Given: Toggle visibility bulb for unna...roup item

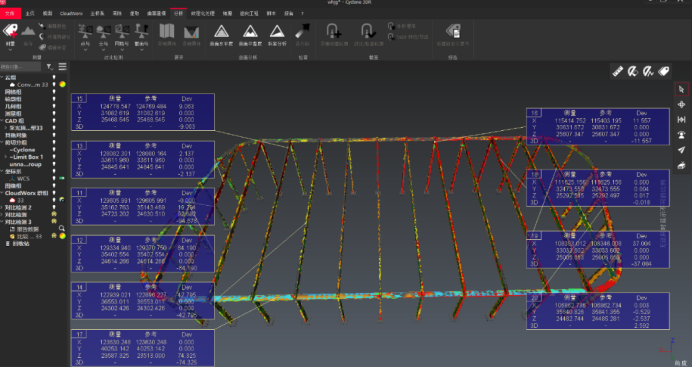Looking at the screenshot, I should point(54,164).
